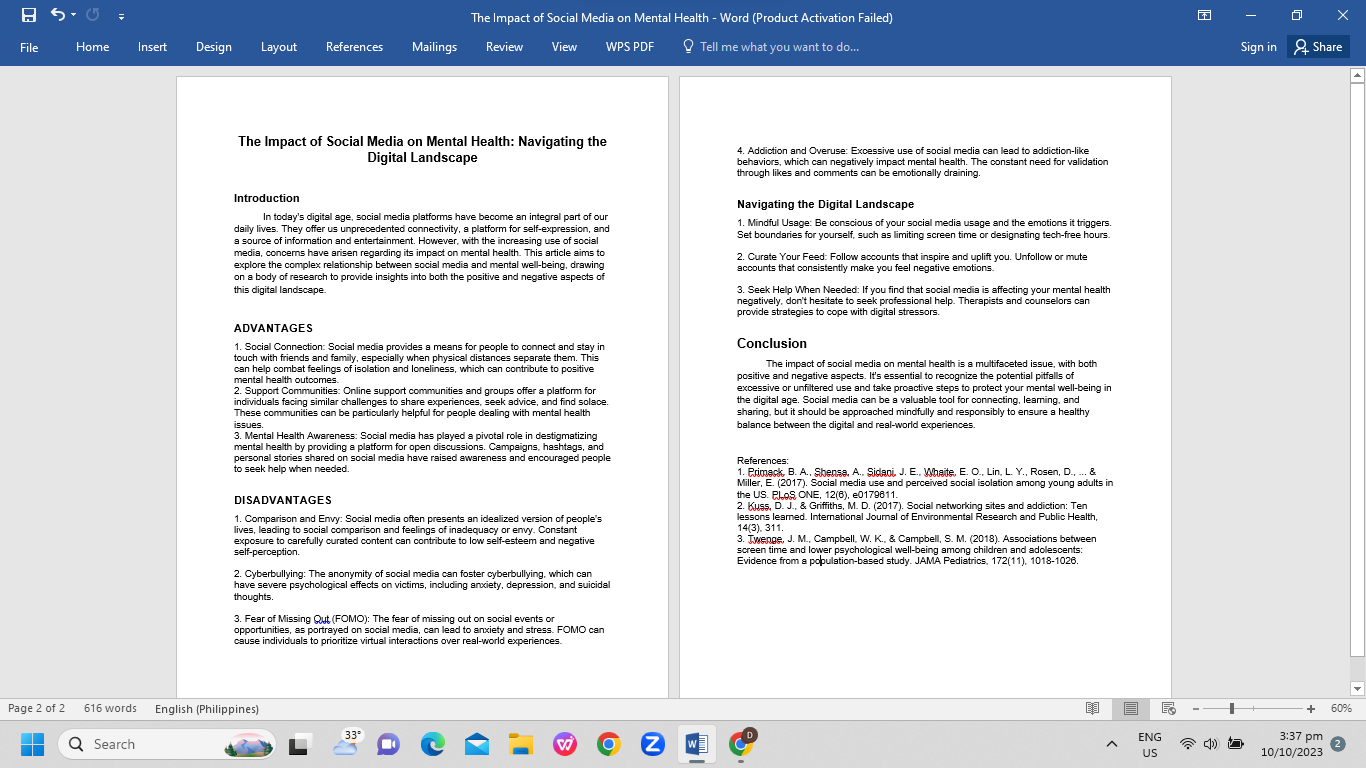
Task: Switch to the Home tab
Action: [93, 47]
